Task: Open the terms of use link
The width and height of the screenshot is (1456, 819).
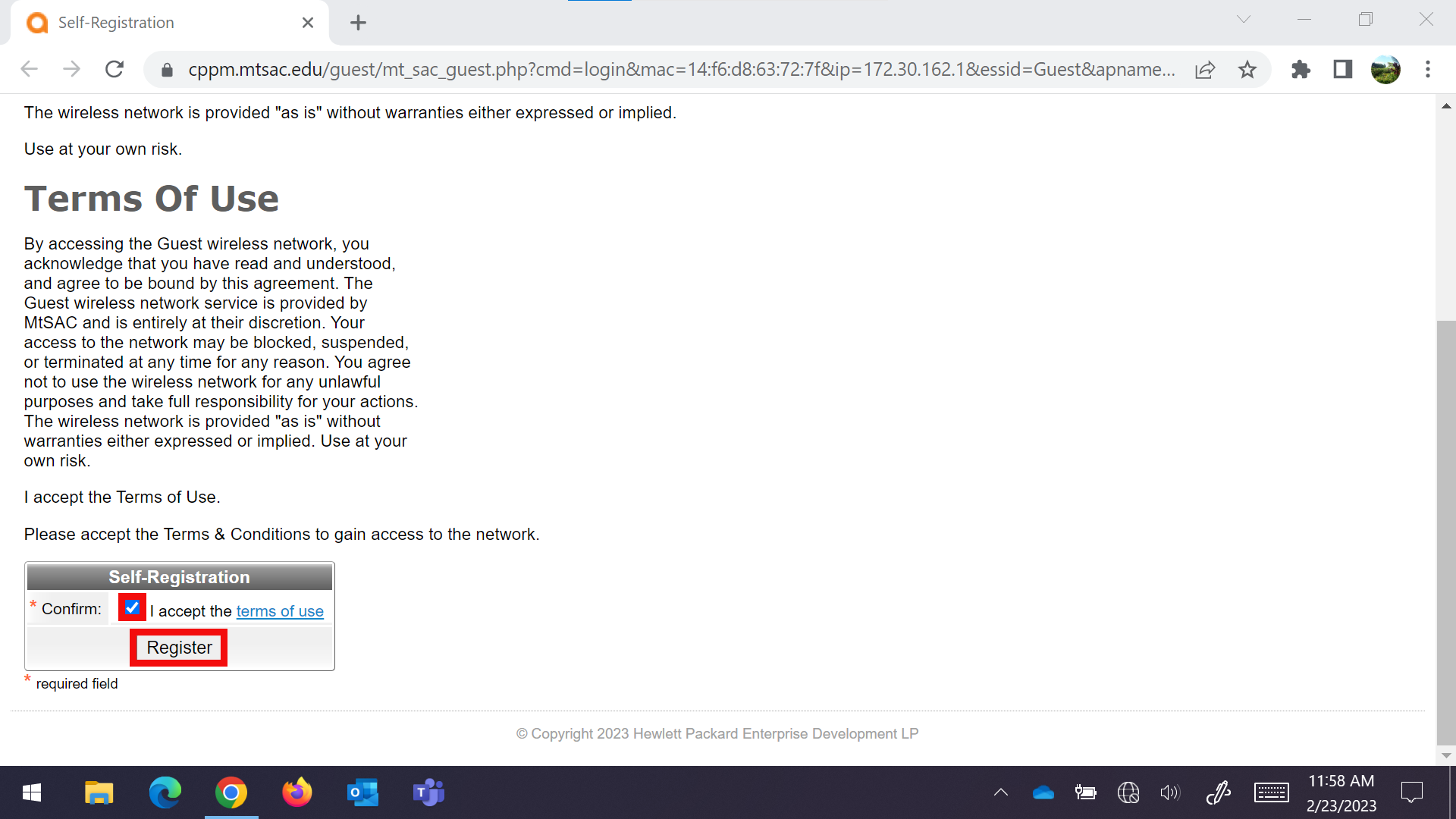Action: click(280, 611)
